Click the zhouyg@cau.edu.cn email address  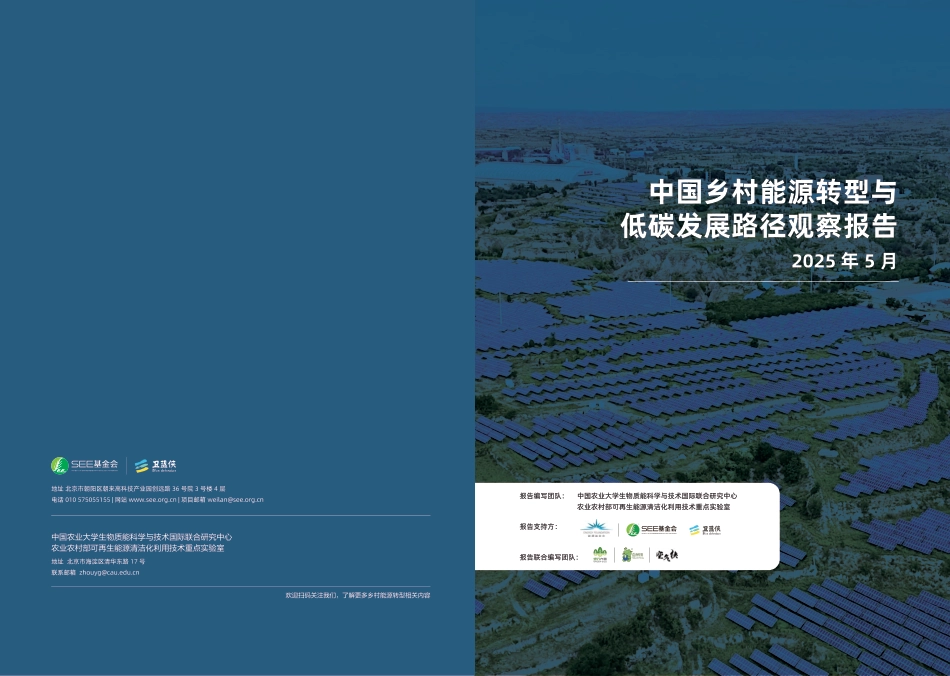tap(109, 572)
